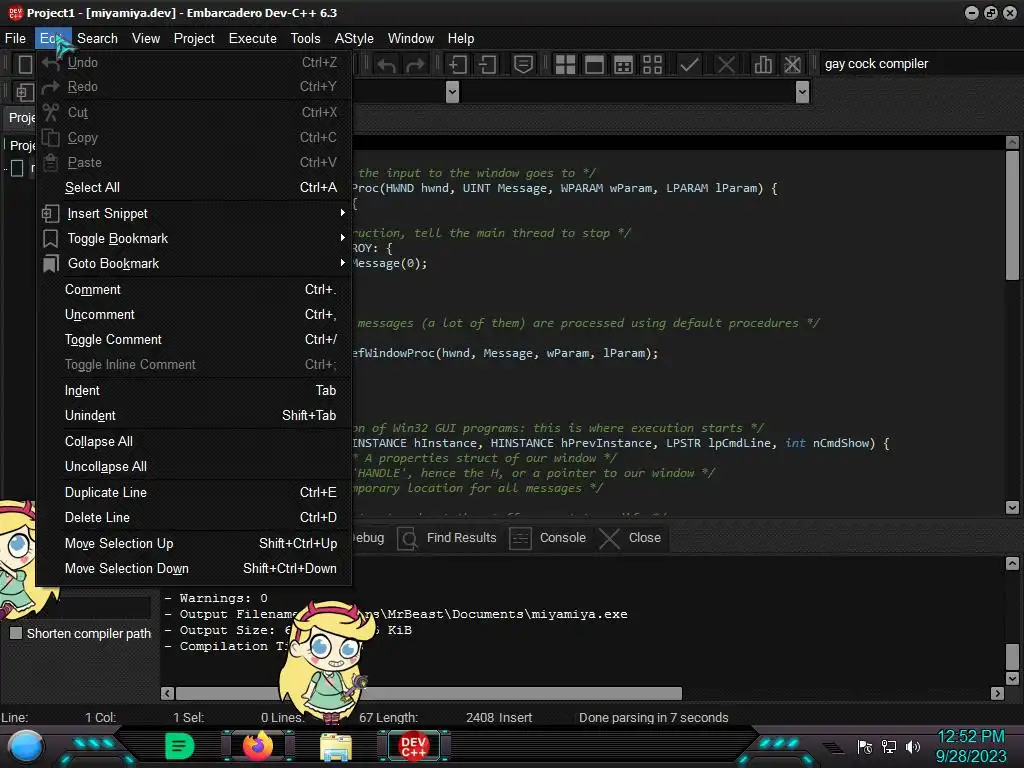Image resolution: width=1024 pixels, height=768 pixels.
Task: Click the Run window toolbar icon
Action: tap(594, 64)
